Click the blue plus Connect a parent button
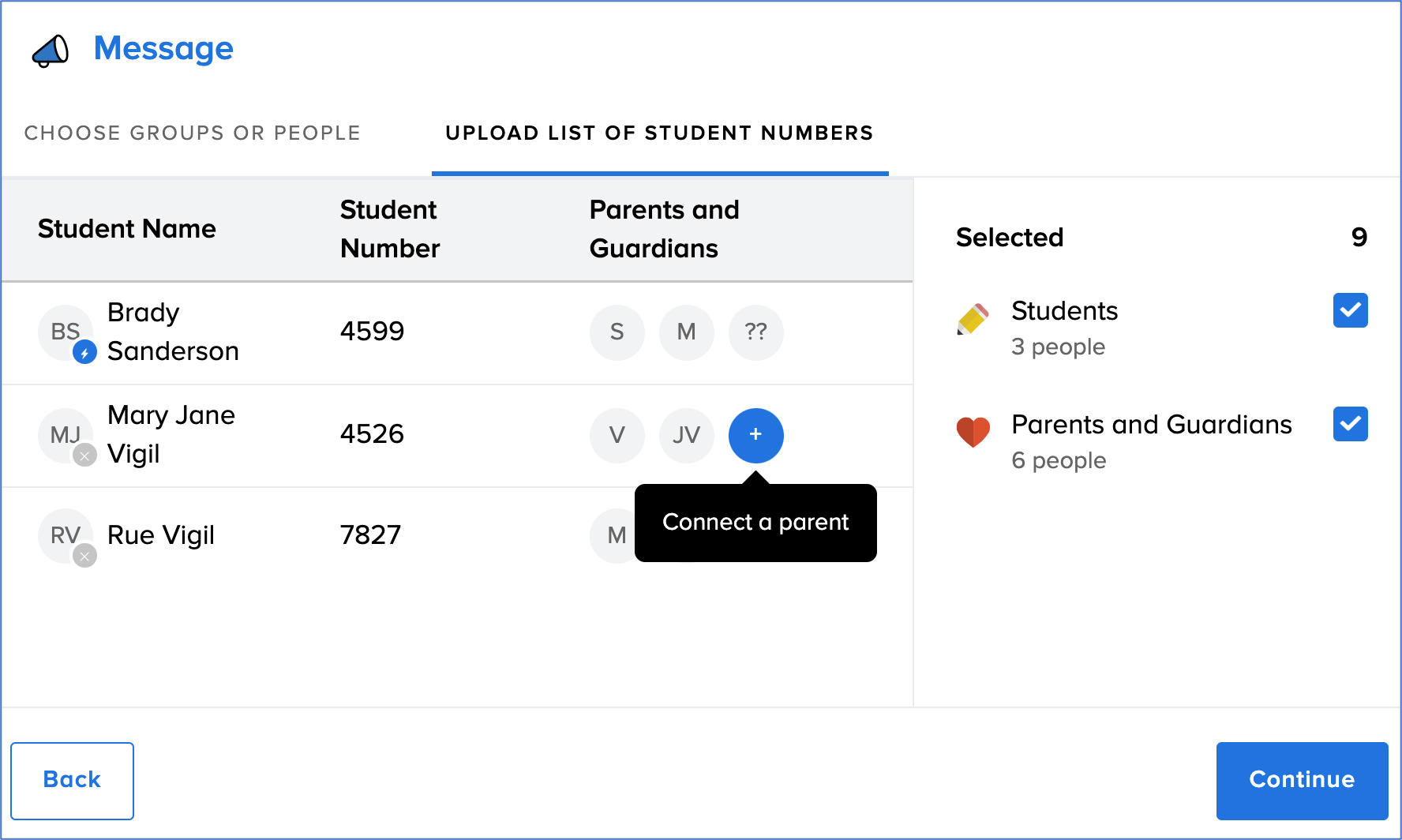 755,435
